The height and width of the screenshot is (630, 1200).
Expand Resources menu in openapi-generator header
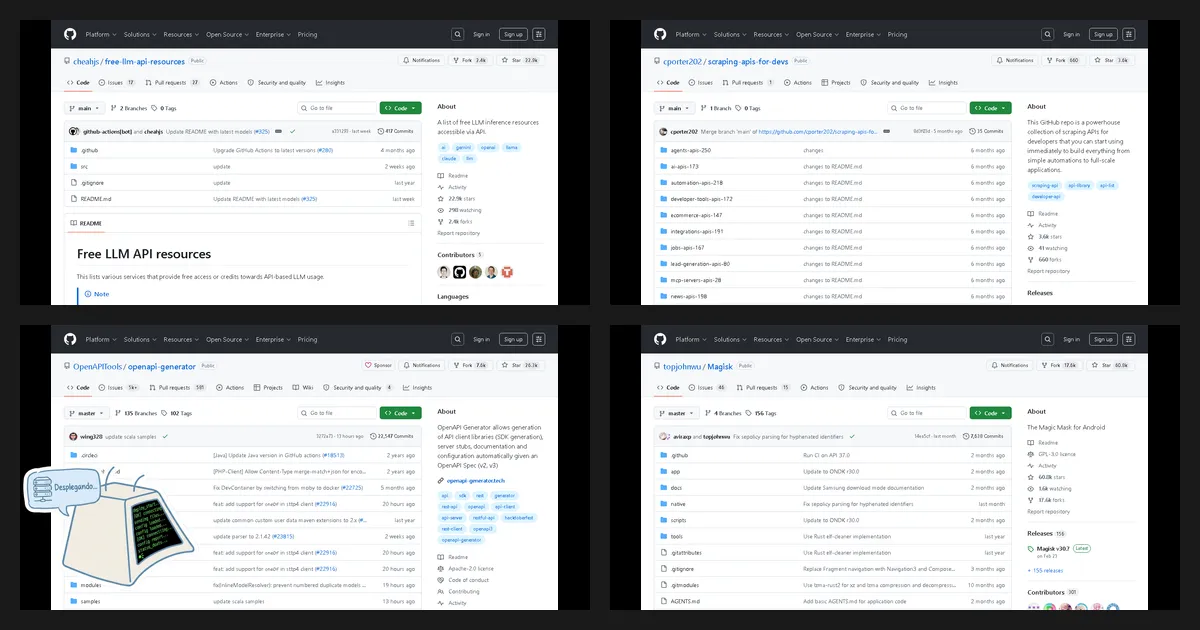(180, 339)
